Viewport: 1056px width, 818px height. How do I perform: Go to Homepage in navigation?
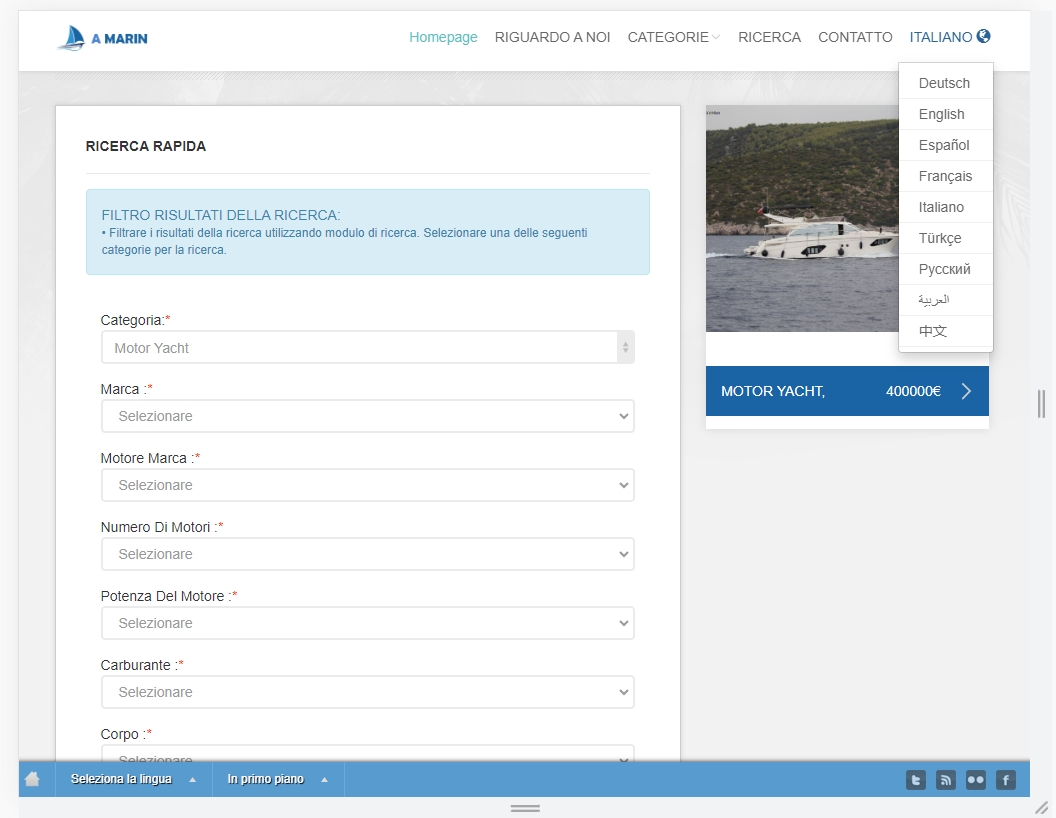pos(443,37)
